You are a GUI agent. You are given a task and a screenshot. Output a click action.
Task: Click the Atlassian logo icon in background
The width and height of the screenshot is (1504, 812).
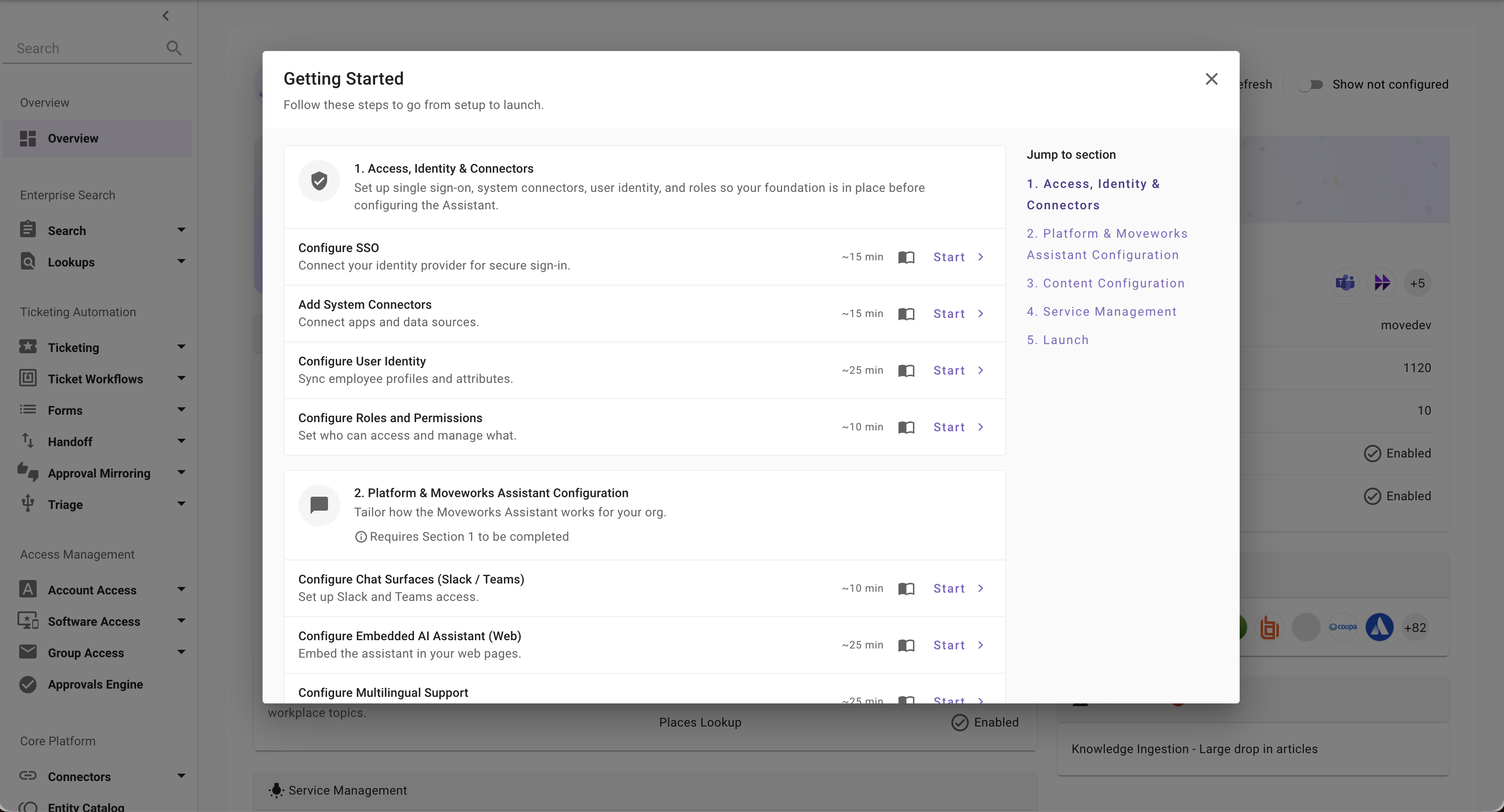pos(1380,628)
